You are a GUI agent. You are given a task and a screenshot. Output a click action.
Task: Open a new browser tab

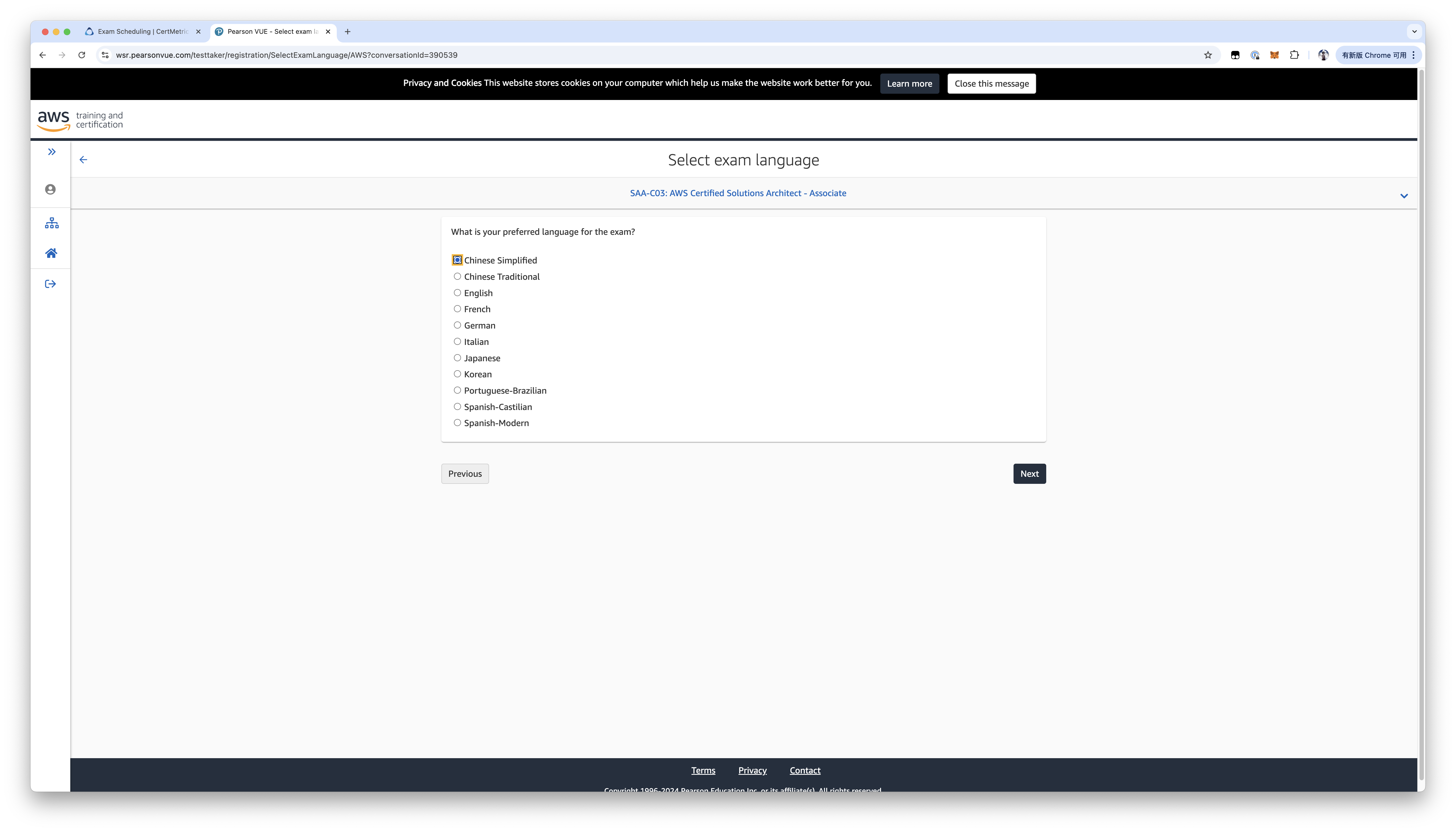tap(347, 32)
